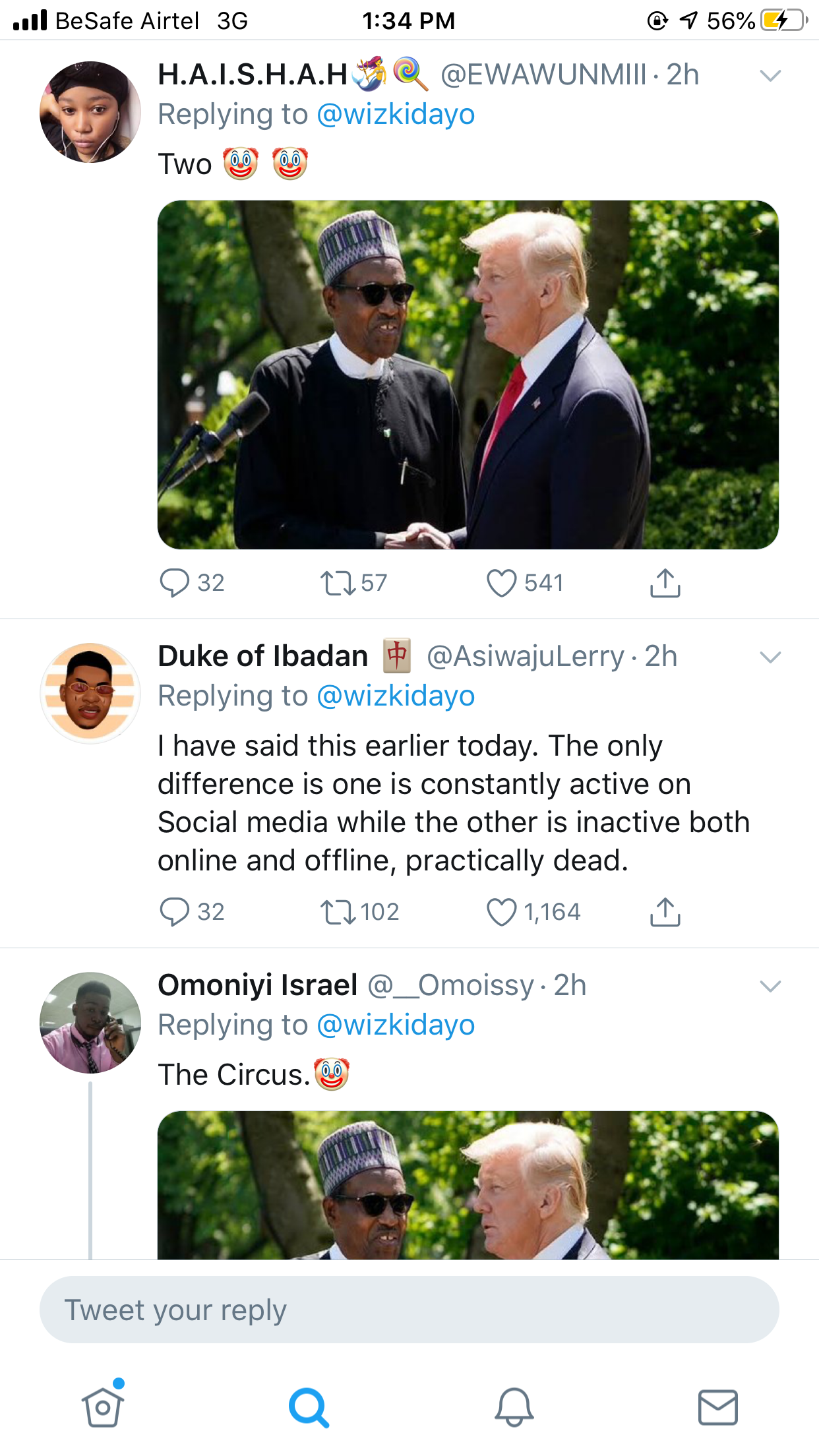This screenshot has height=1456, width=819.
Task: Open the Notifications bell tab
Action: click(514, 1407)
